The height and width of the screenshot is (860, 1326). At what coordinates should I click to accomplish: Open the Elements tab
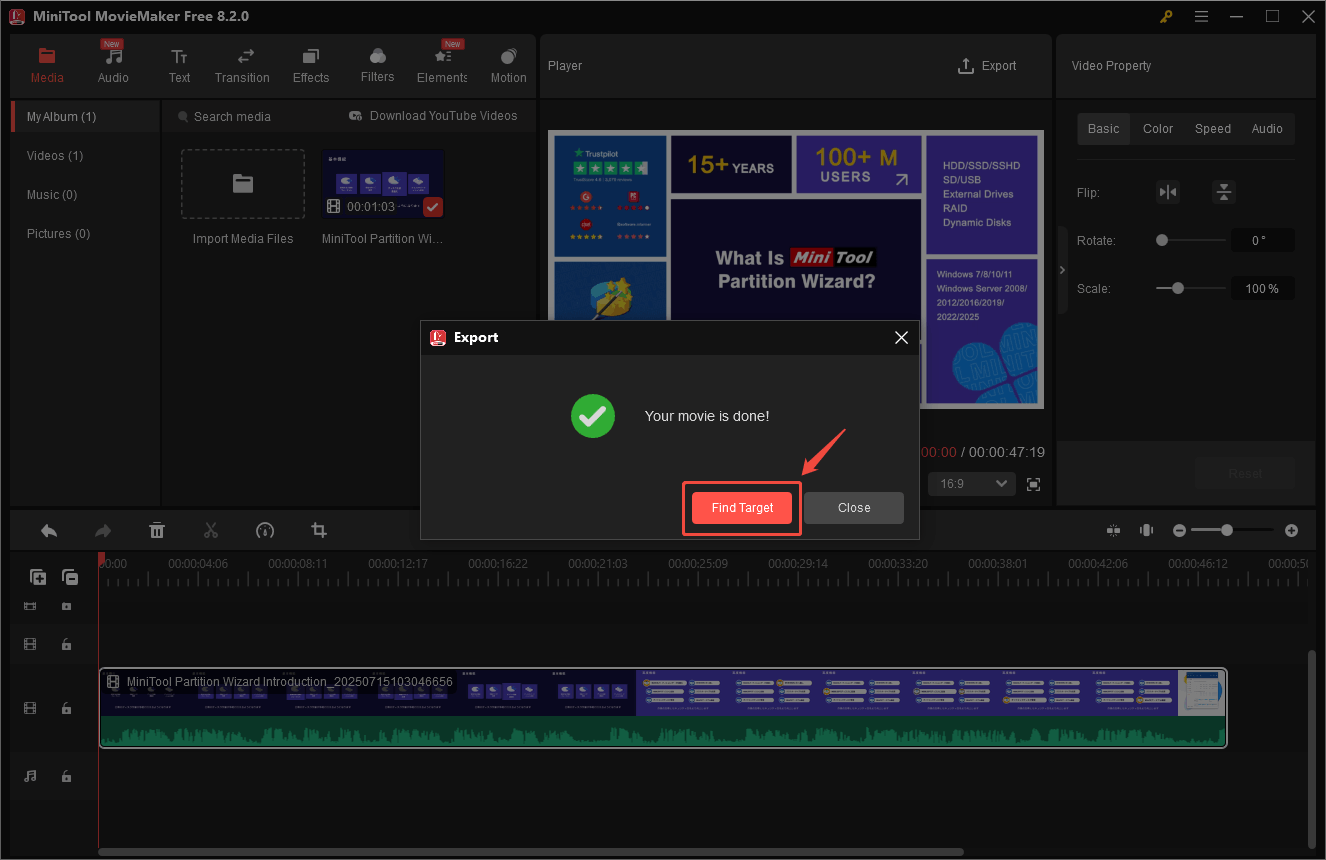443,65
